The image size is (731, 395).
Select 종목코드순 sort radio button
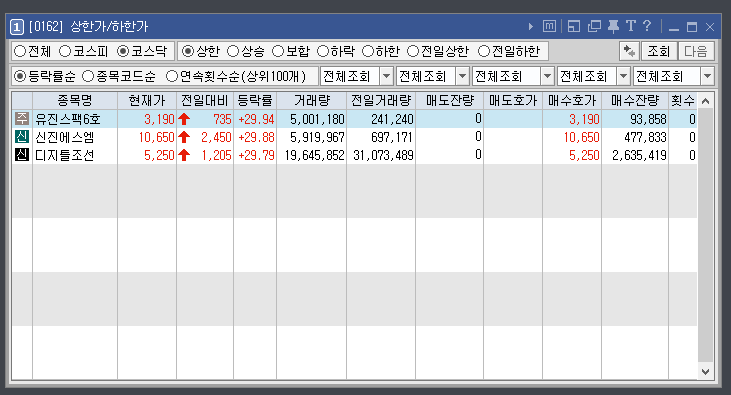[88, 76]
